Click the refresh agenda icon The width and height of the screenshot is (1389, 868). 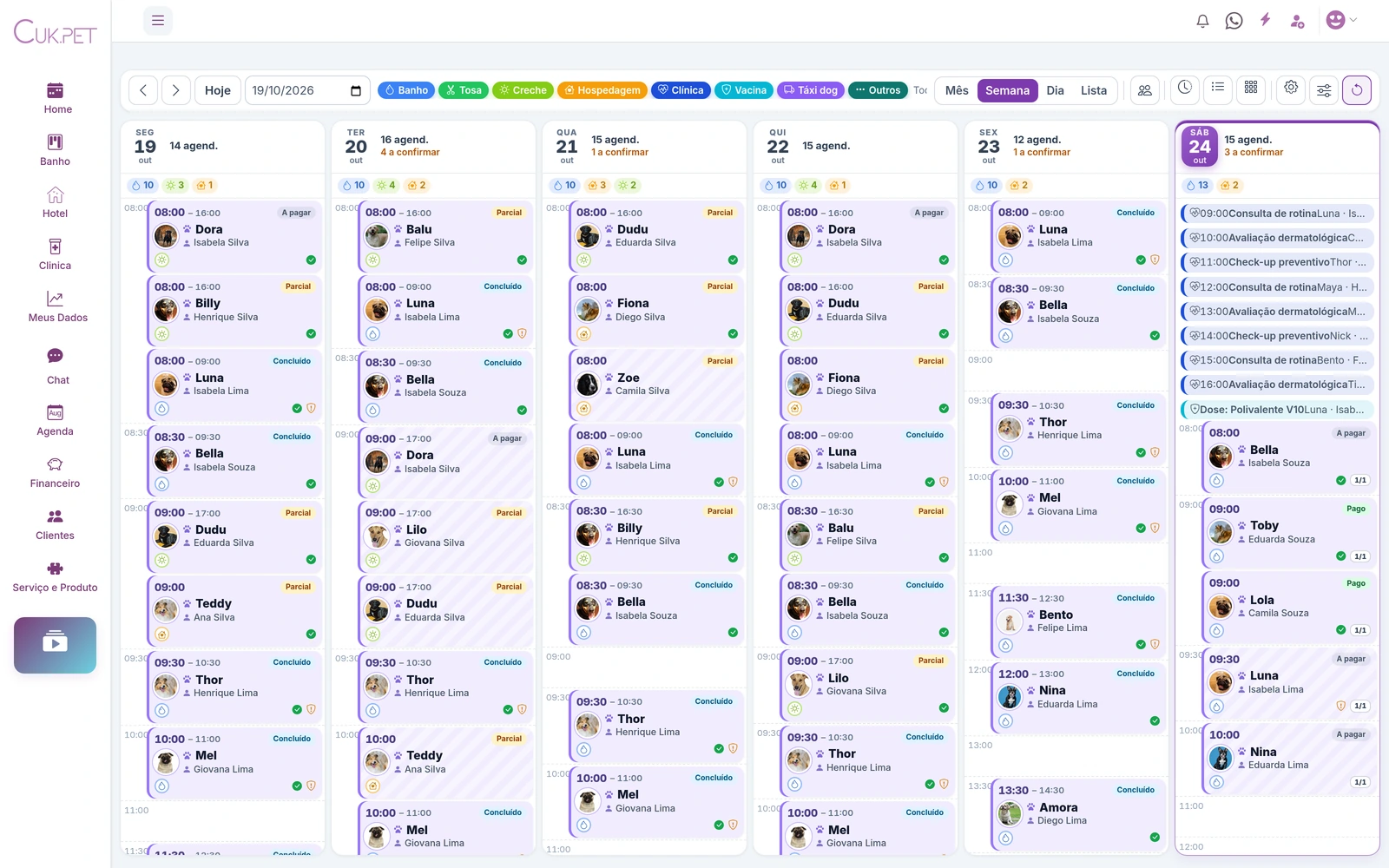[1357, 90]
